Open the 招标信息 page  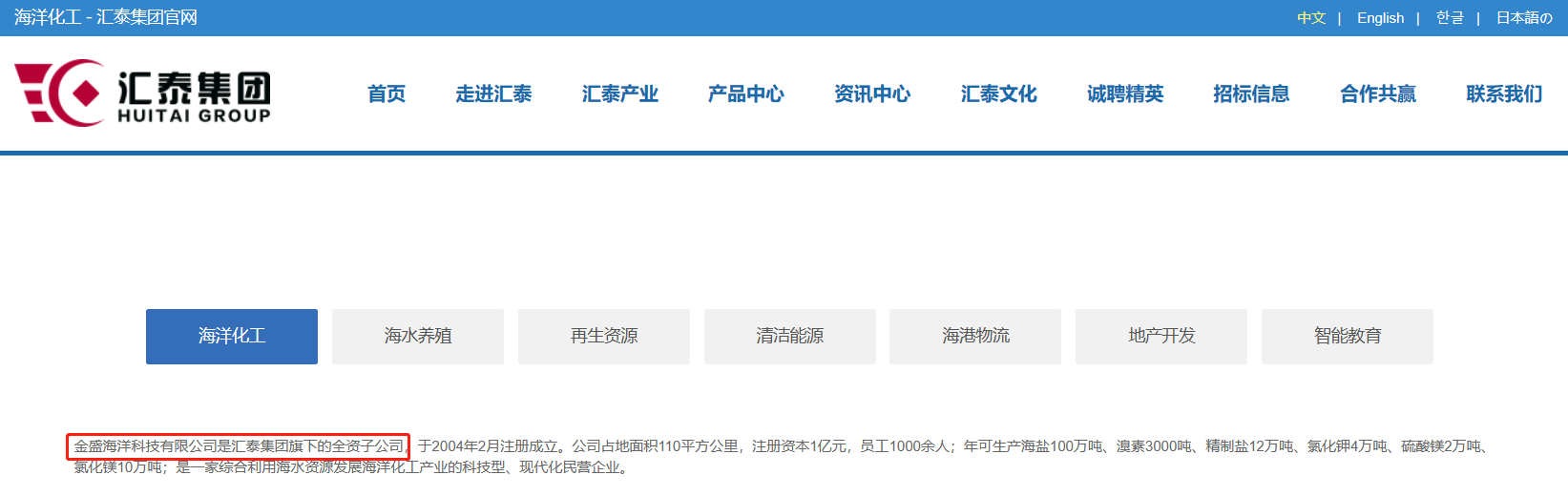(x=1251, y=93)
